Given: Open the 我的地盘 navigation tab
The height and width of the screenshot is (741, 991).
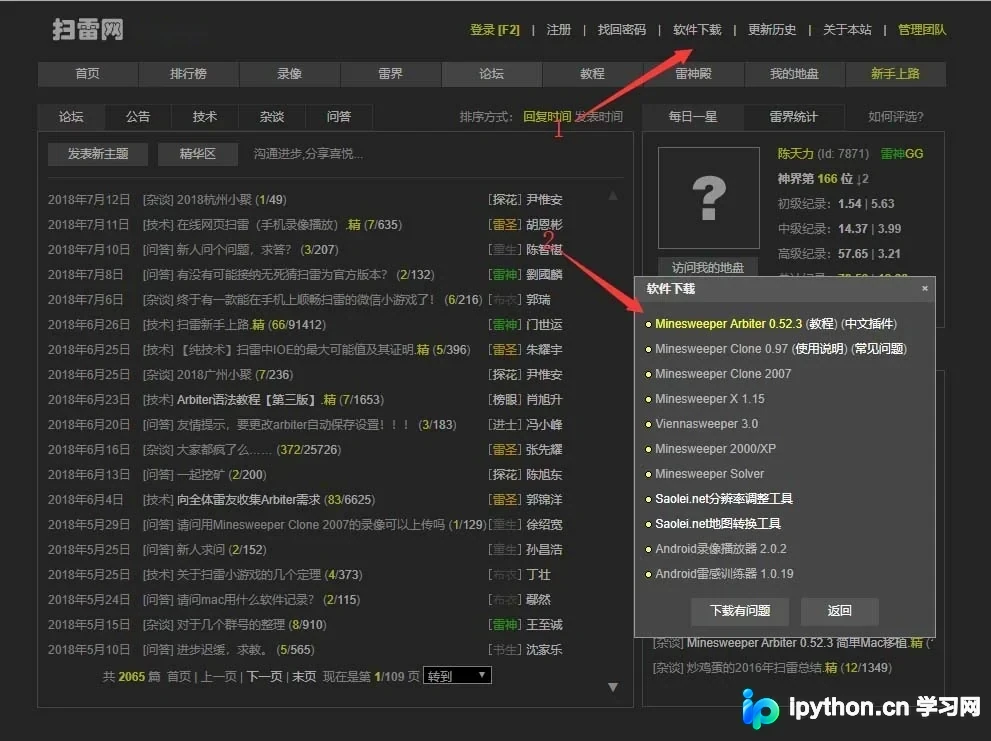Looking at the screenshot, I should (794, 74).
